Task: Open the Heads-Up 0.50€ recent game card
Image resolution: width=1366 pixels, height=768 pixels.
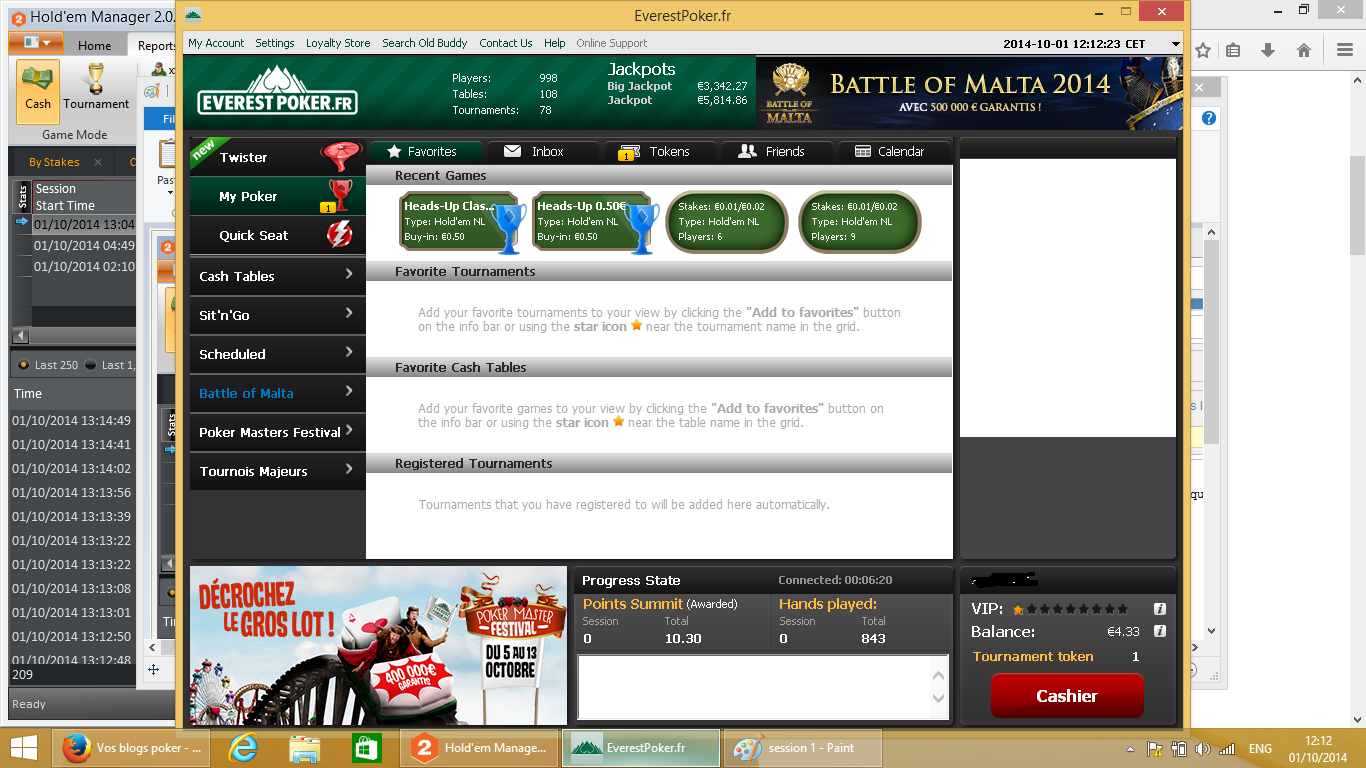Action: (x=592, y=221)
